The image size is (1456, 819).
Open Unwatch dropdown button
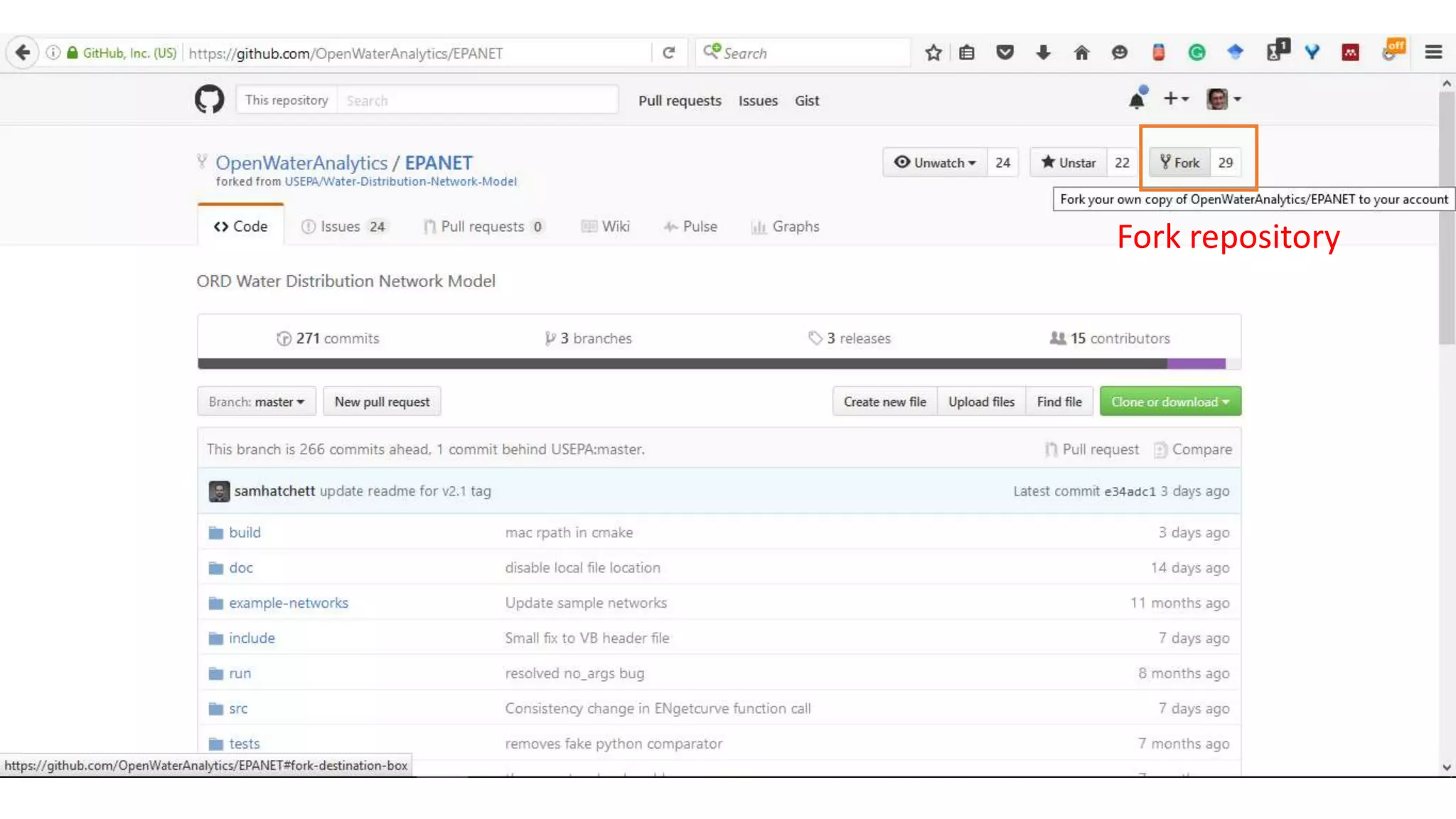click(x=935, y=163)
